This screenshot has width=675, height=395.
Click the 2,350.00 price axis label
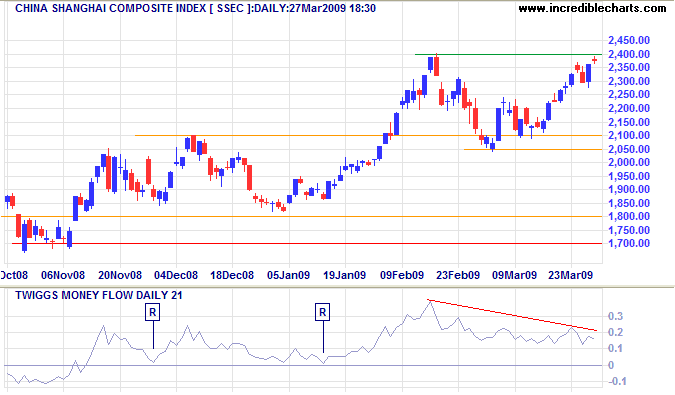(629, 67)
